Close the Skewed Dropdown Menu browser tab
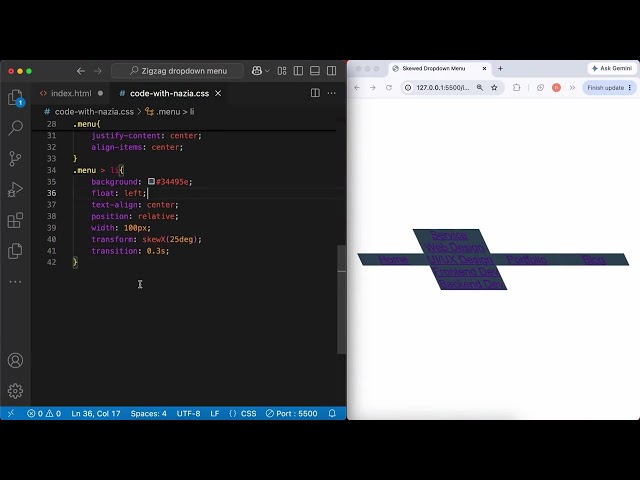This screenshot has width=640, height=480. [x=484, y=69]
